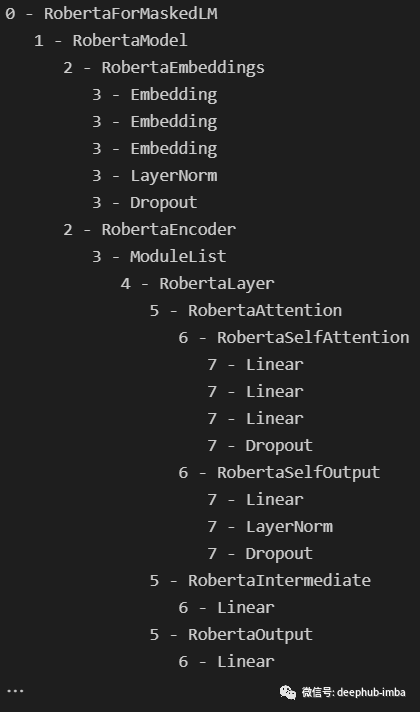Select the RobertaIntermediate line
Viewport: 420px width, 712px height.
pyautogui.click(x=260, y=581)
